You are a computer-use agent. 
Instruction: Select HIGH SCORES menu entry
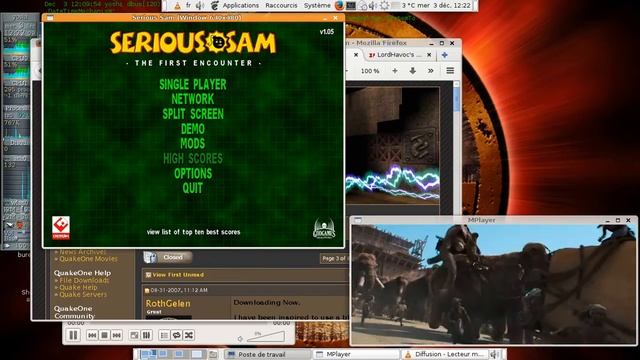pyautogui.click(x=193, y=158)
